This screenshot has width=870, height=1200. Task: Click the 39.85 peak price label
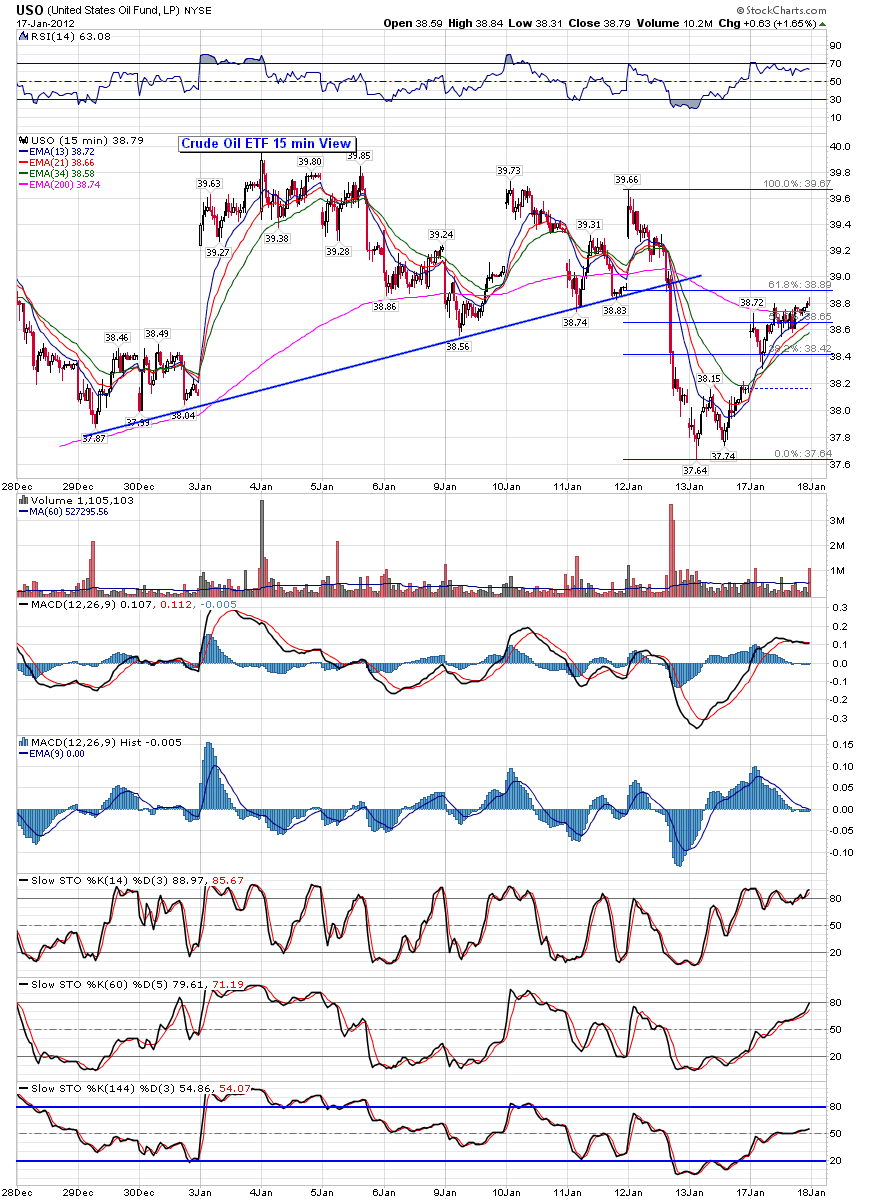[x=359, y=156]
